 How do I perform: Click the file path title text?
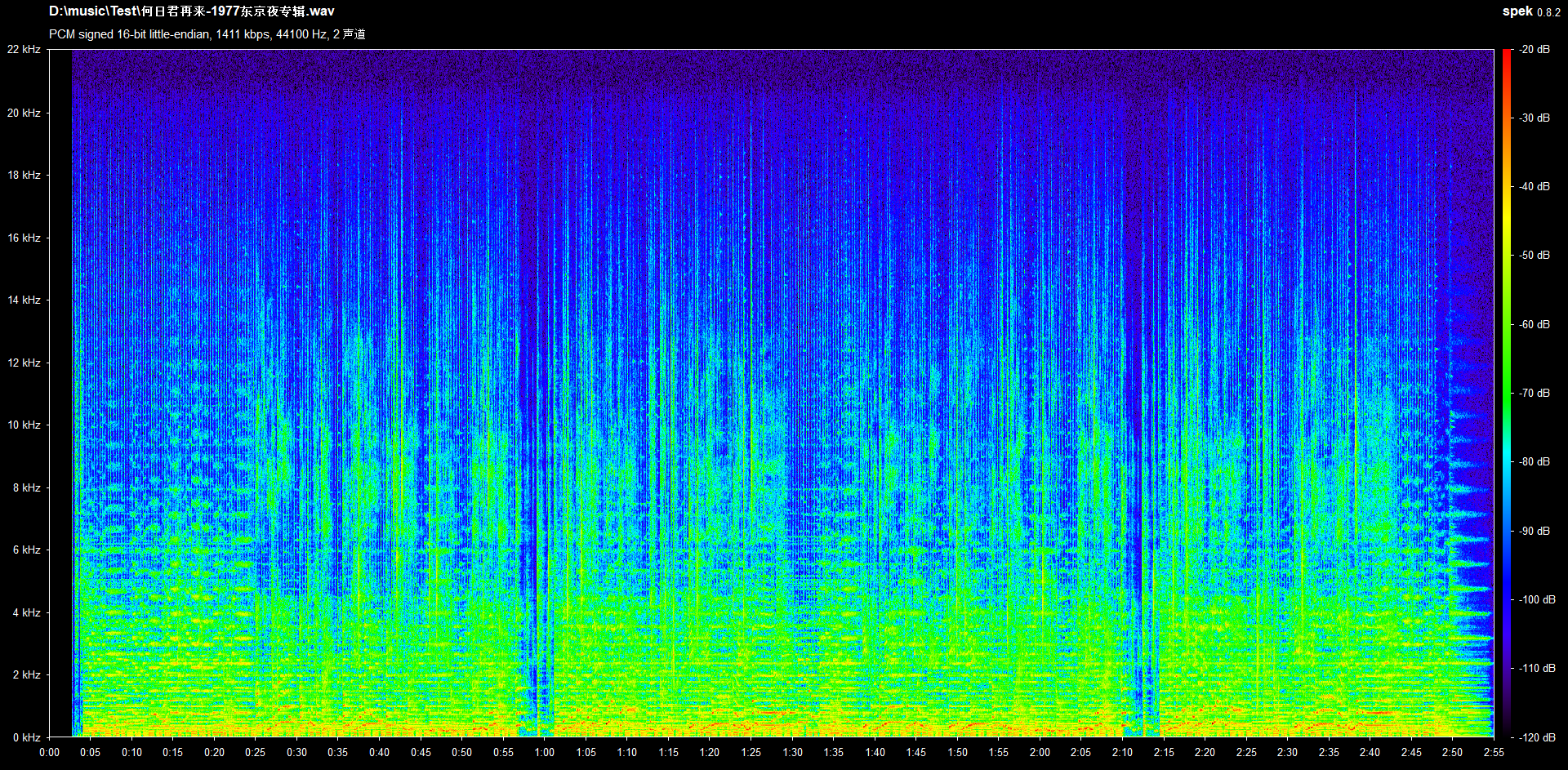(x=191, y=11)
